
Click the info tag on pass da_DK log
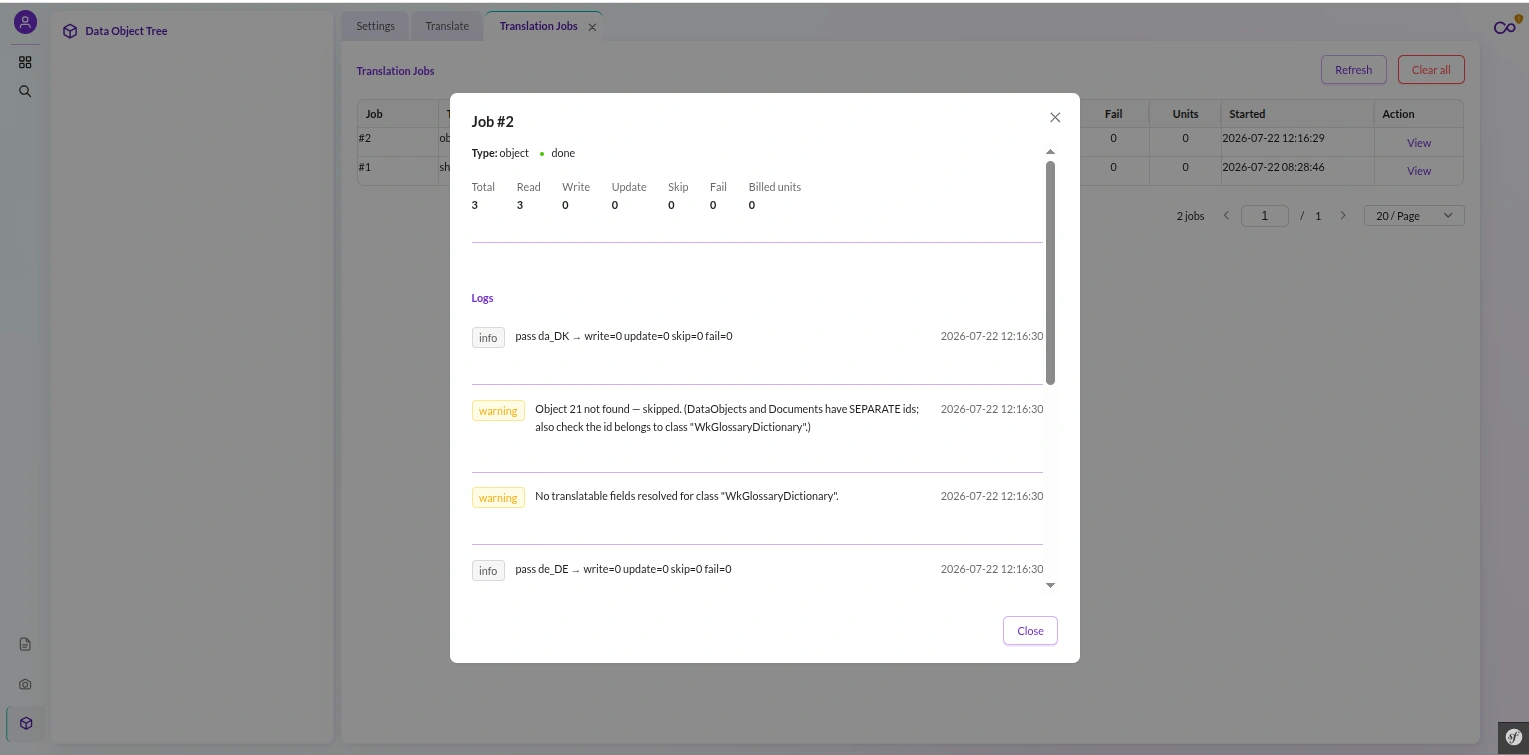pos(488,338)
